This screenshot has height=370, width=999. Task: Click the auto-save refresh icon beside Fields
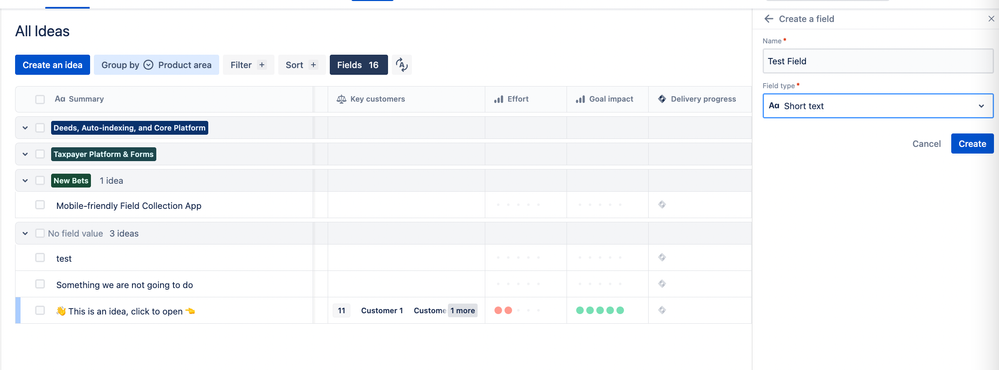tap(401, 64)
